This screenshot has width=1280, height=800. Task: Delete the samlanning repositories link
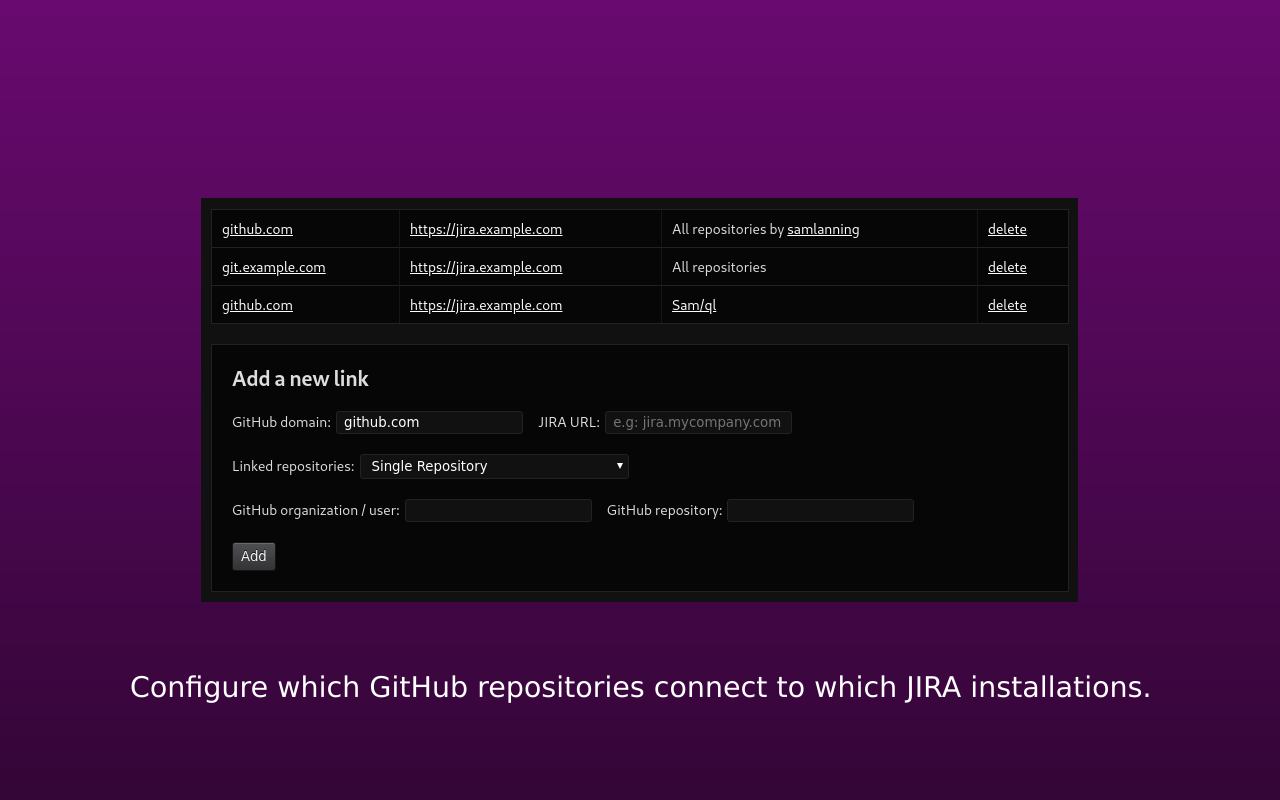click(1007, 229)
